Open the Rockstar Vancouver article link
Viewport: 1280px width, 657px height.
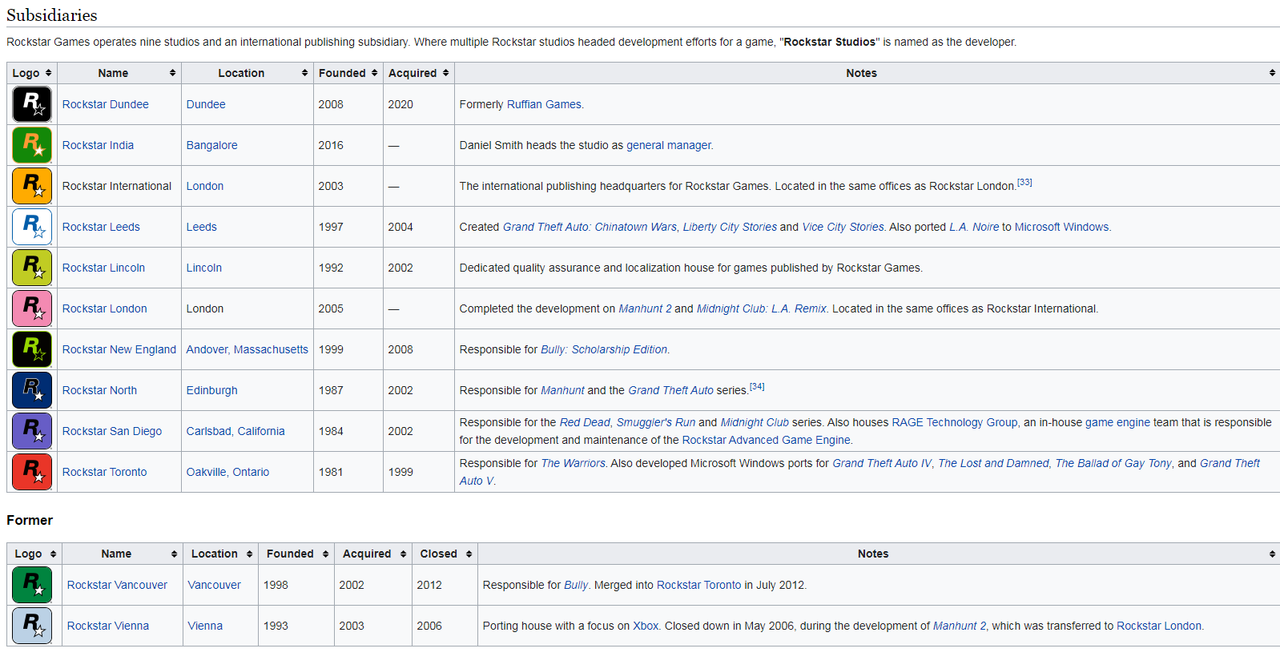(x=117, y=585)
